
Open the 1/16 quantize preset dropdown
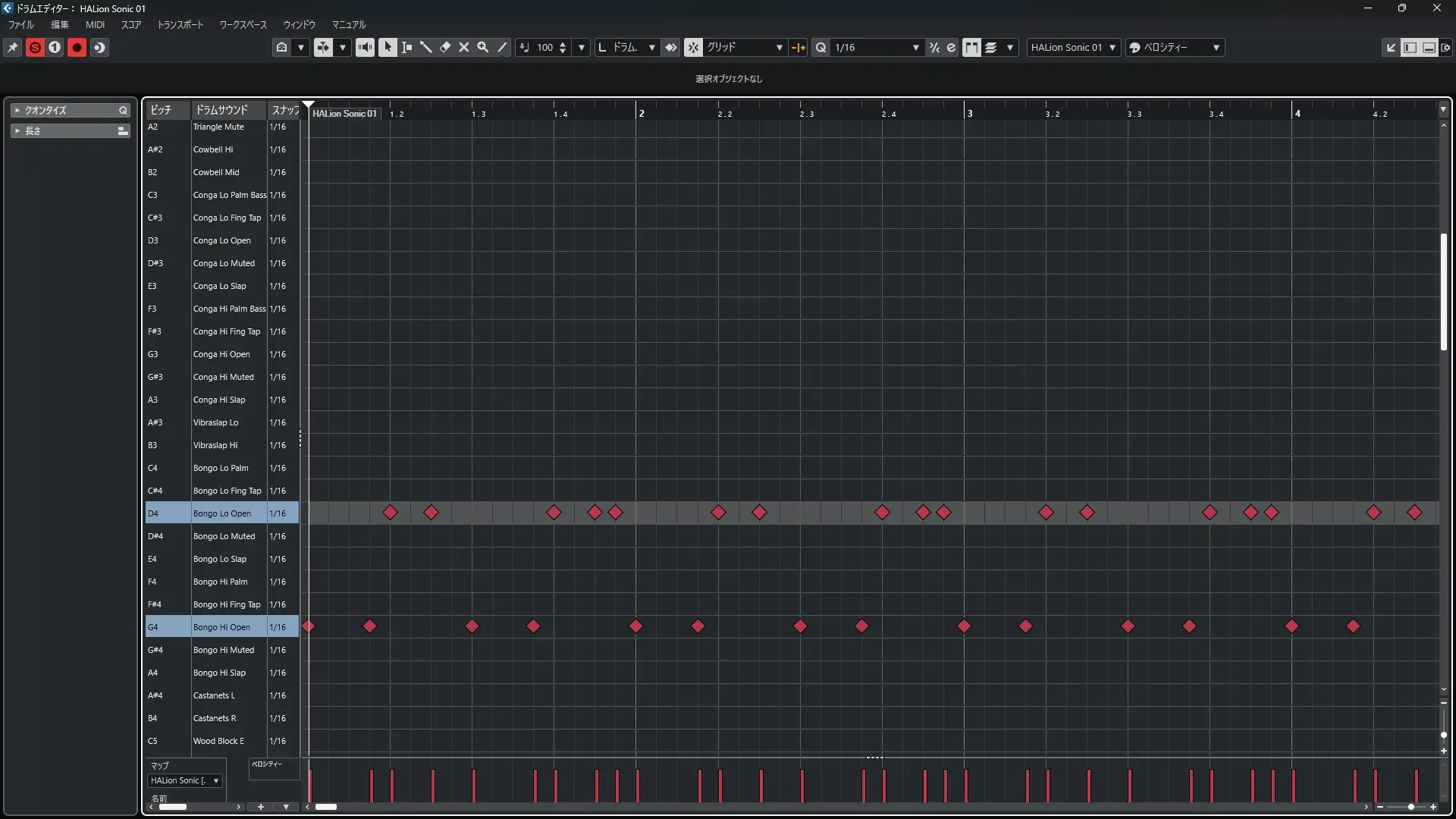point(915,47)
